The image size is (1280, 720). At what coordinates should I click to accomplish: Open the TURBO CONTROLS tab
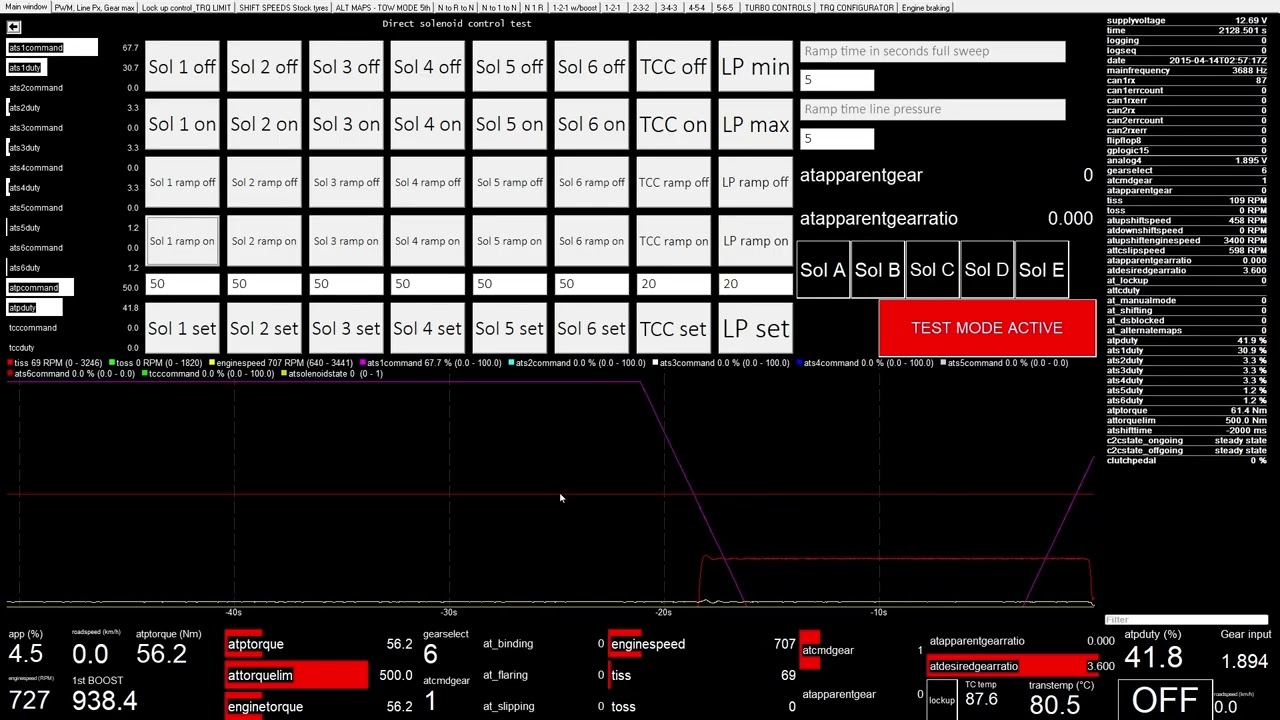[x=777, y=7]
